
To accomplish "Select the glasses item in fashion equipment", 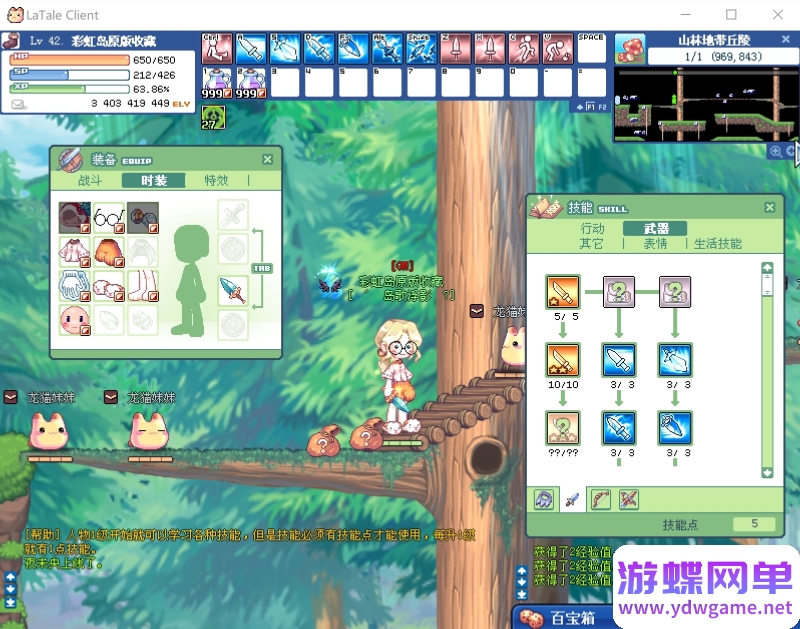I will 108,217.
